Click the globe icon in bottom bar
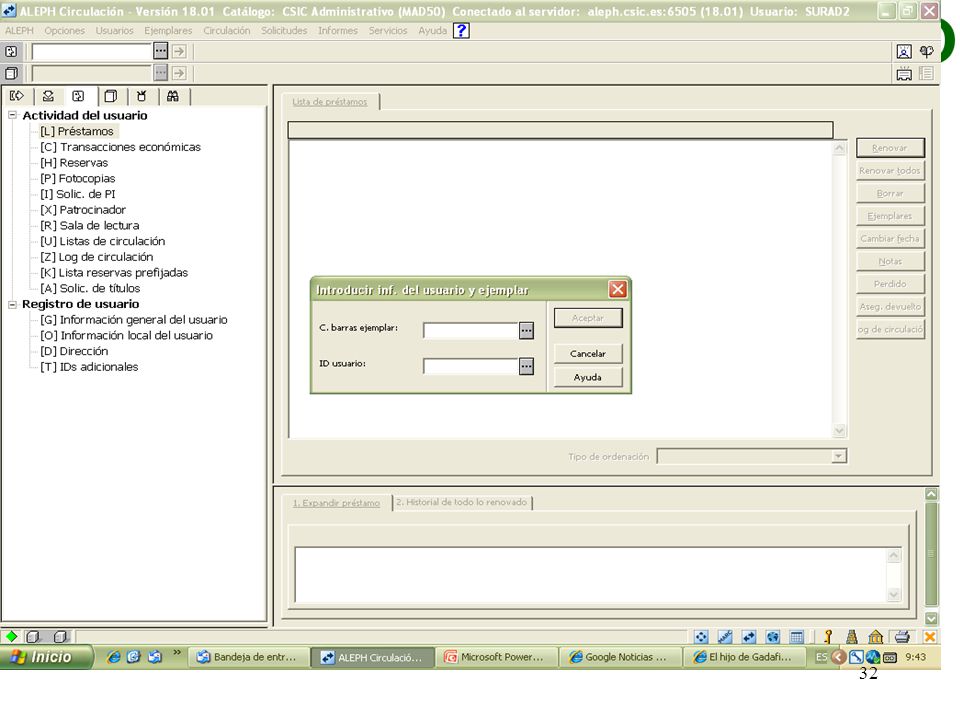960x720 pixels. click(x=773, y=637)
